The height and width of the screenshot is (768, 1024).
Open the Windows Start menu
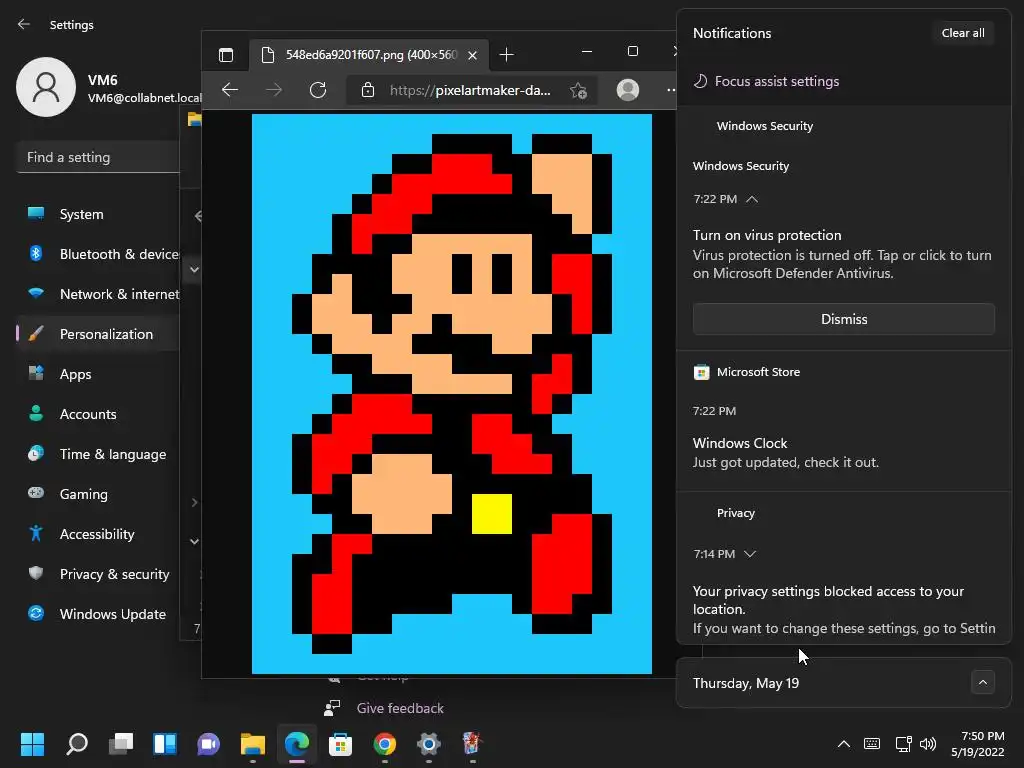(33, 743)
